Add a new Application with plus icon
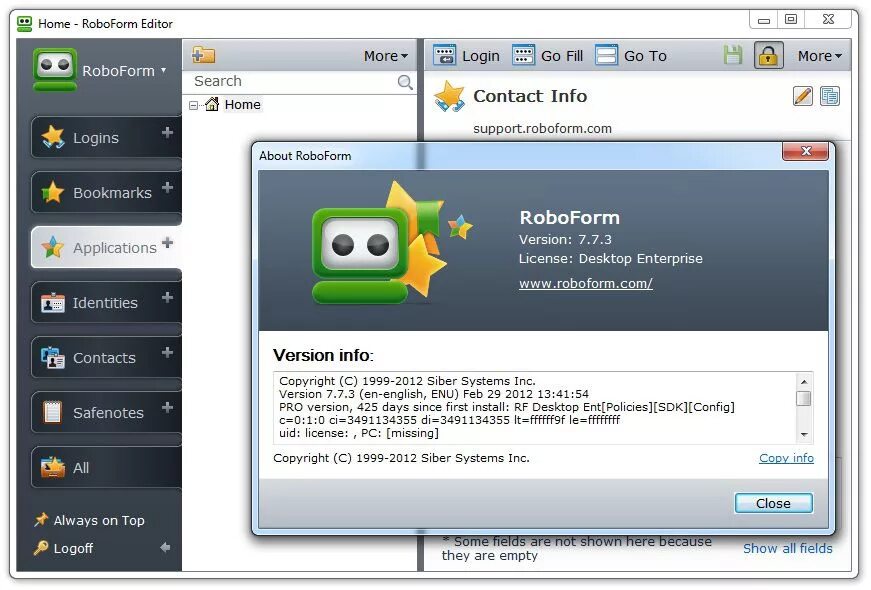871x590 pixels. pos(167,242)
